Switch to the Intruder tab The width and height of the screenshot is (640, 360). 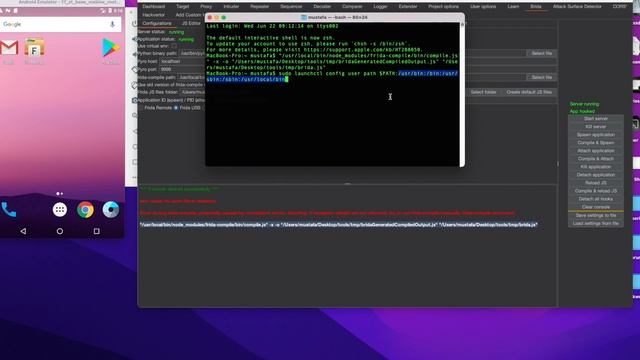pos(231,7)
